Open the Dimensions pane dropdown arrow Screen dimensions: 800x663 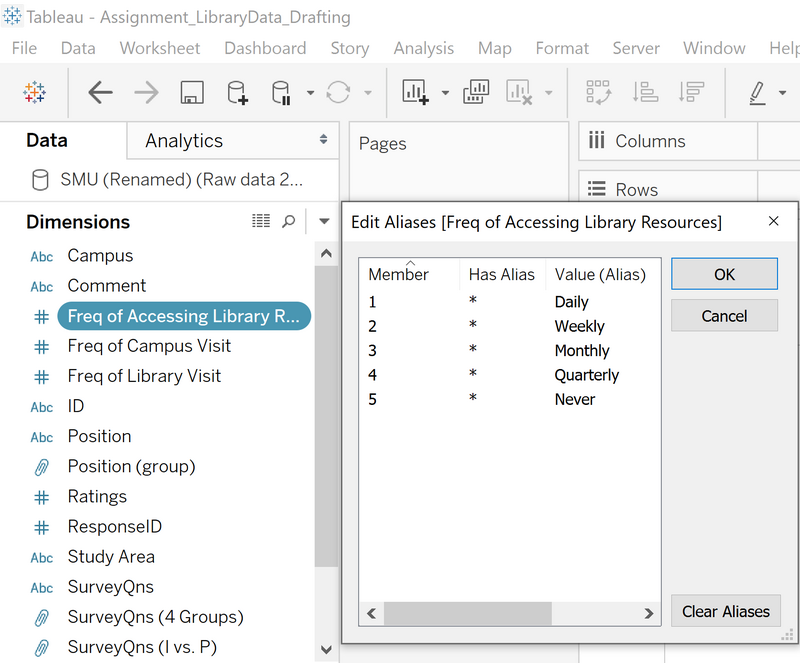323,221
